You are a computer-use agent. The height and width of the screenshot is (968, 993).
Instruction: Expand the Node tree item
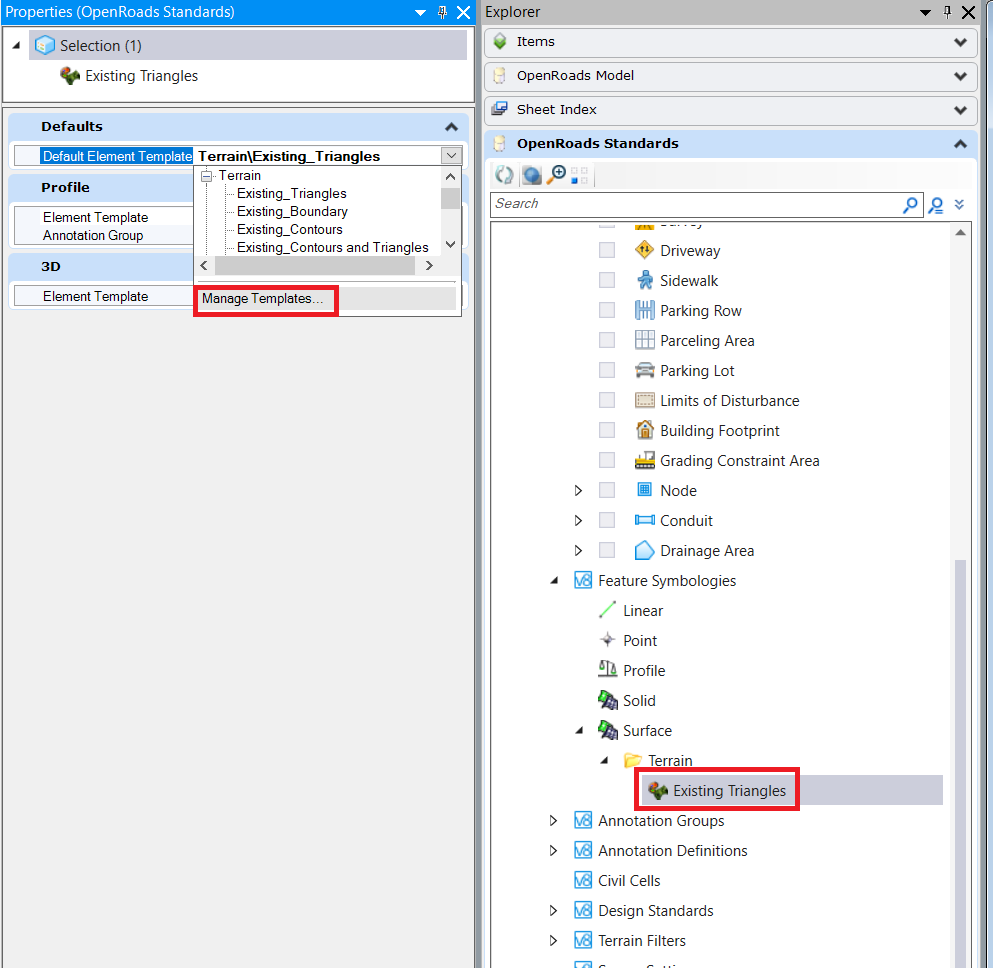[578, 490]
